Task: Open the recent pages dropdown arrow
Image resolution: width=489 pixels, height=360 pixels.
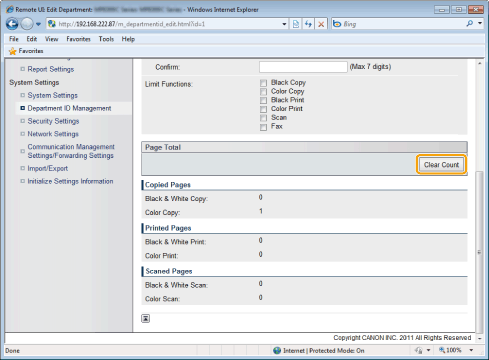Action: click(38, 24)
